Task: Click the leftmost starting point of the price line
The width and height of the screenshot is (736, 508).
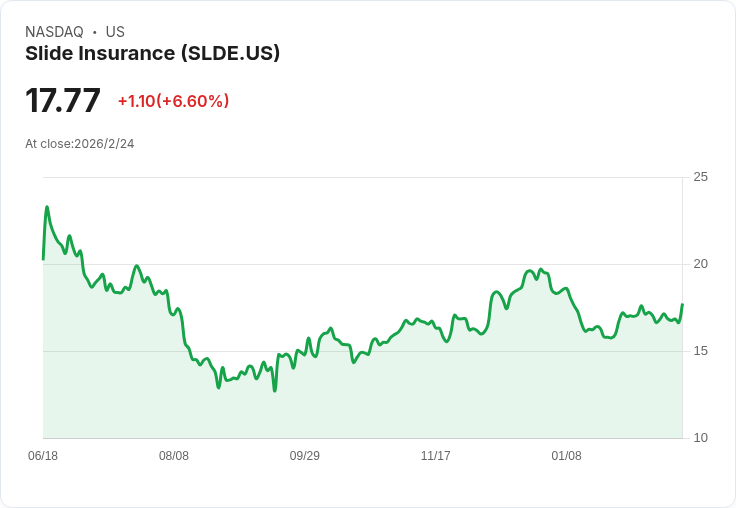Action: click(43, 259)
